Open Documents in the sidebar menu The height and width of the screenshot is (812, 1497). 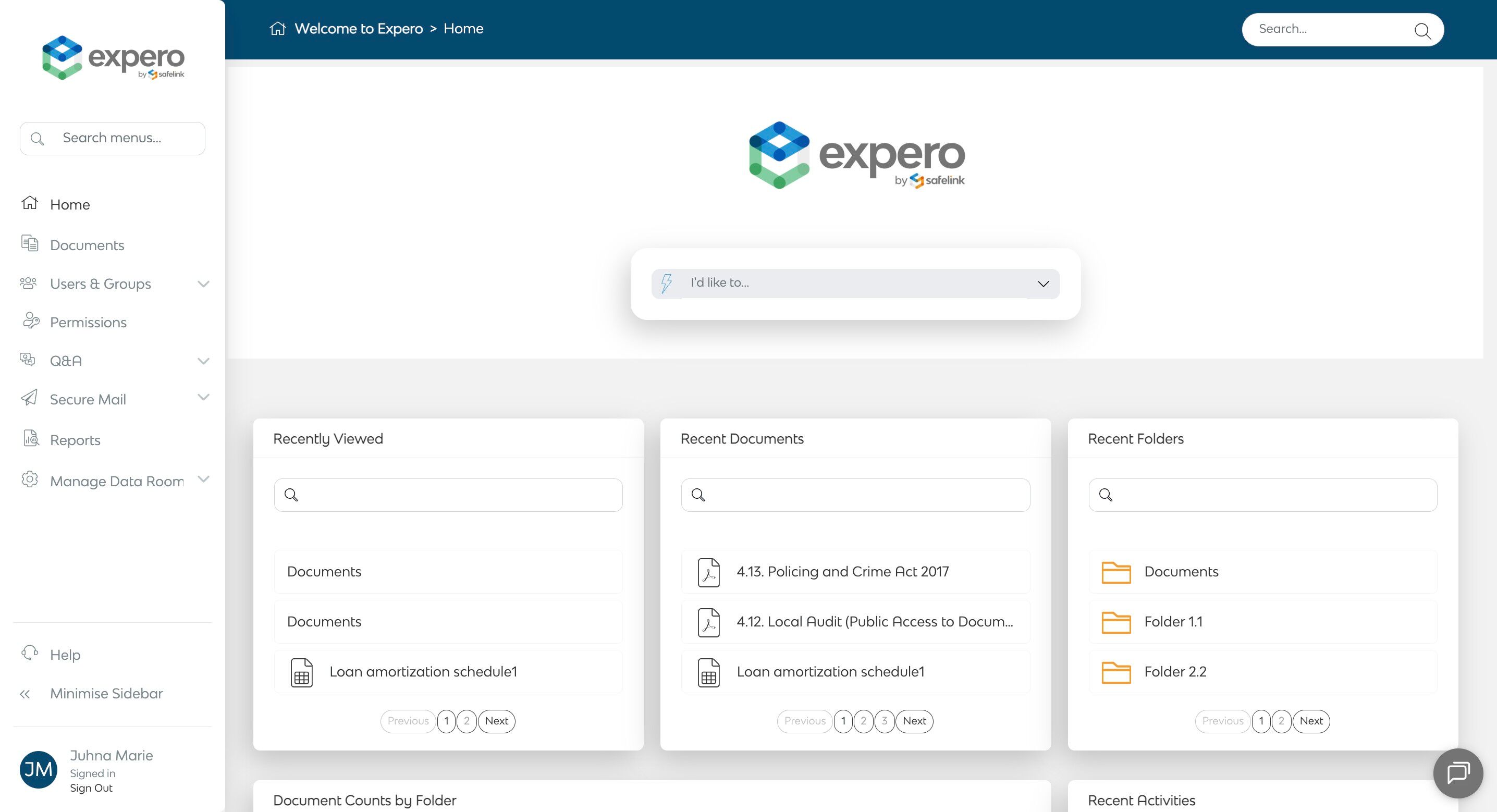coord(87,245)
